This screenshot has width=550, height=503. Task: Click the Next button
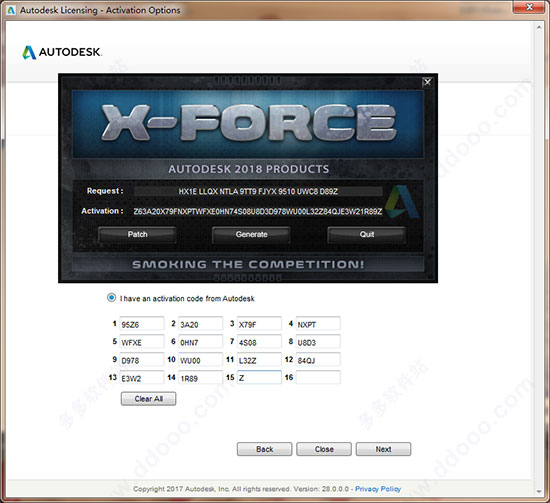click(x=383, y=449)
